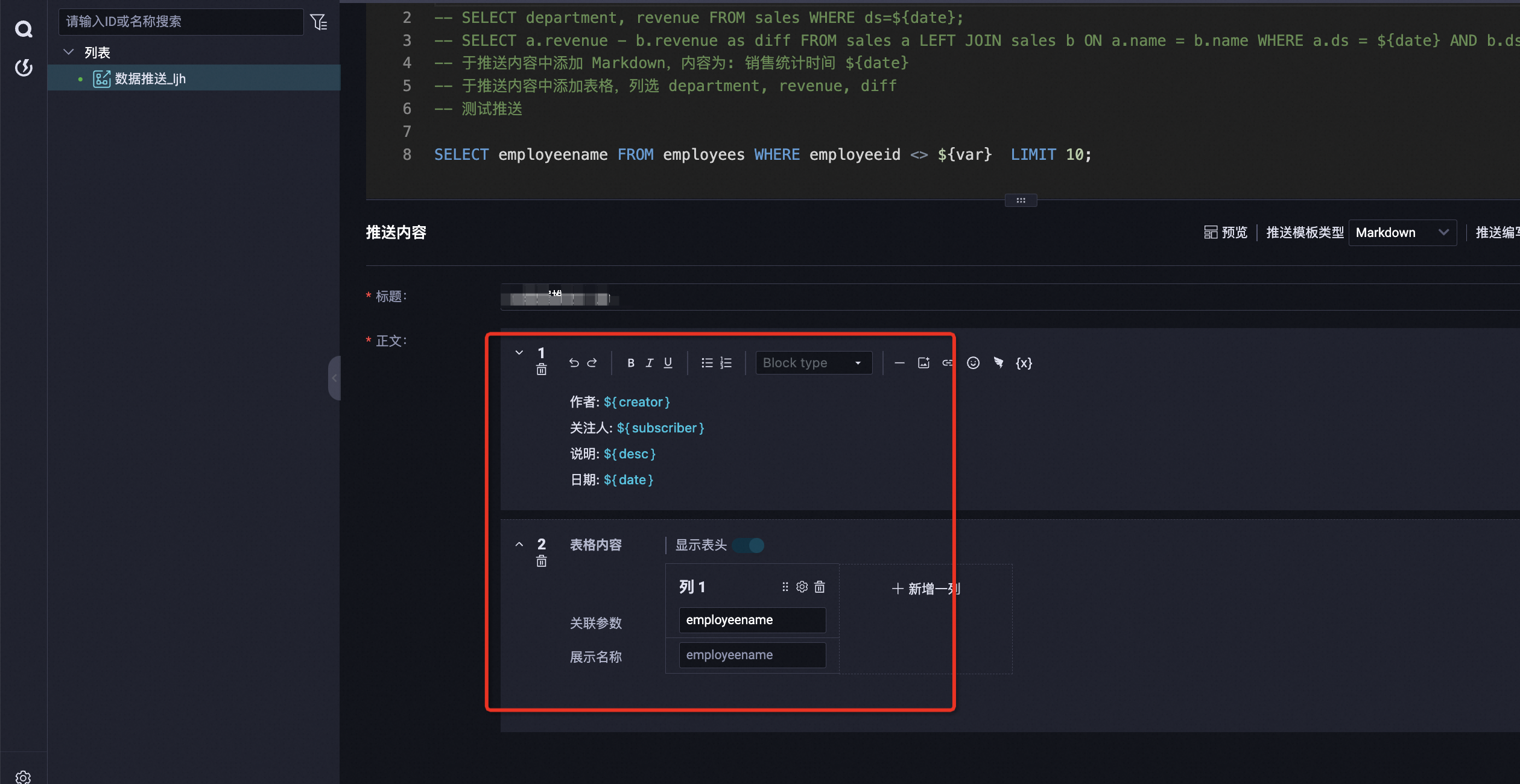Collapse section 1 of the body
The width and height of the screenshot is (1520, 784).
pyautogui.click(x=519, y=352)
